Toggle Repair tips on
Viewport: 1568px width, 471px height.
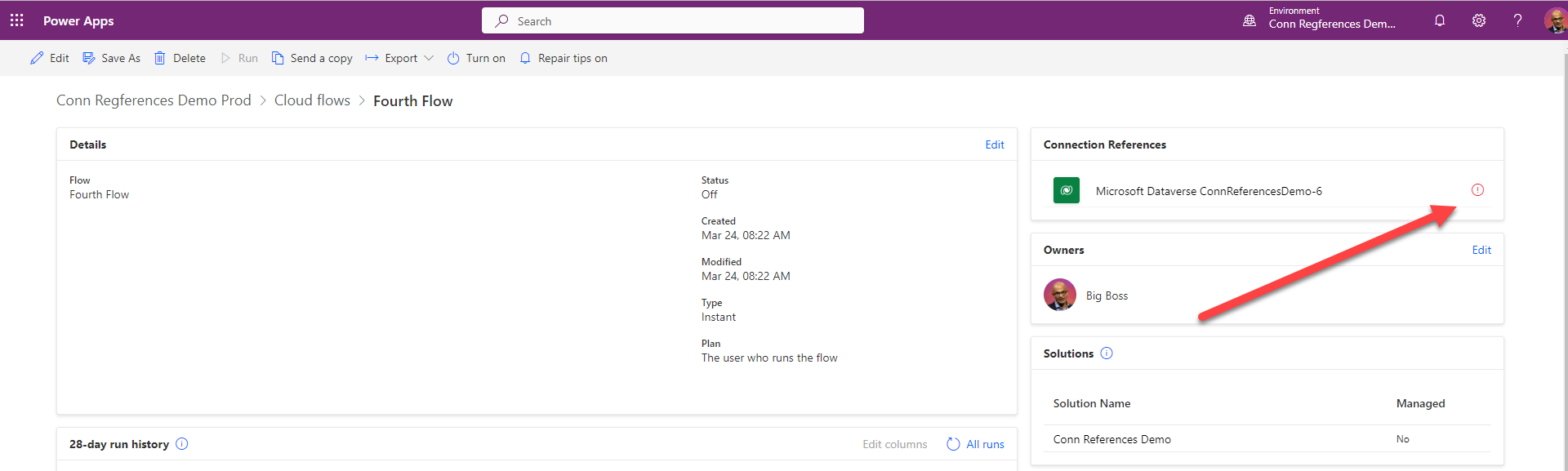click(563, 58)
